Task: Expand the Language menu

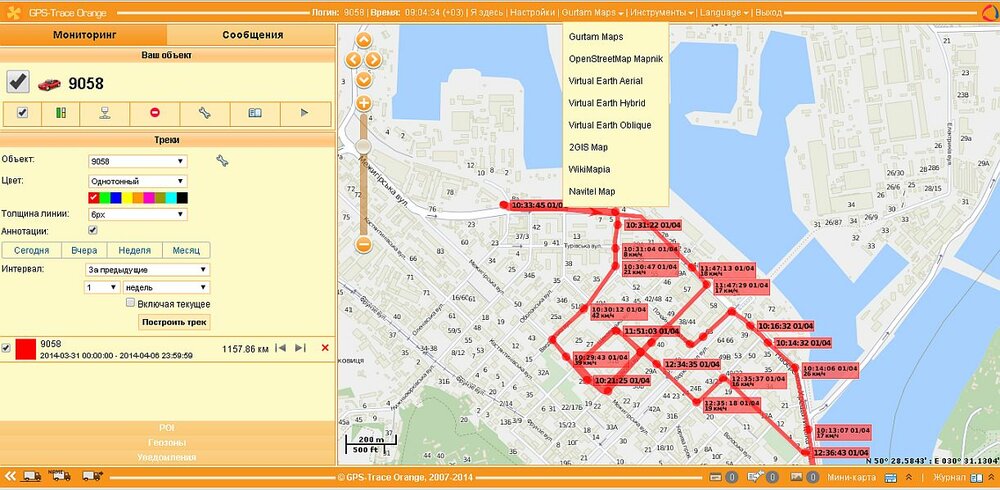Action: [x=724, y=12]
